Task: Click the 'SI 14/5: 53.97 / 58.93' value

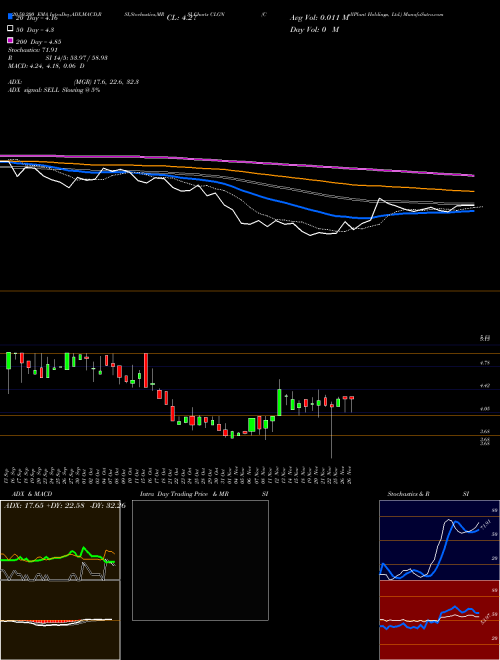Action: (77, 58)
